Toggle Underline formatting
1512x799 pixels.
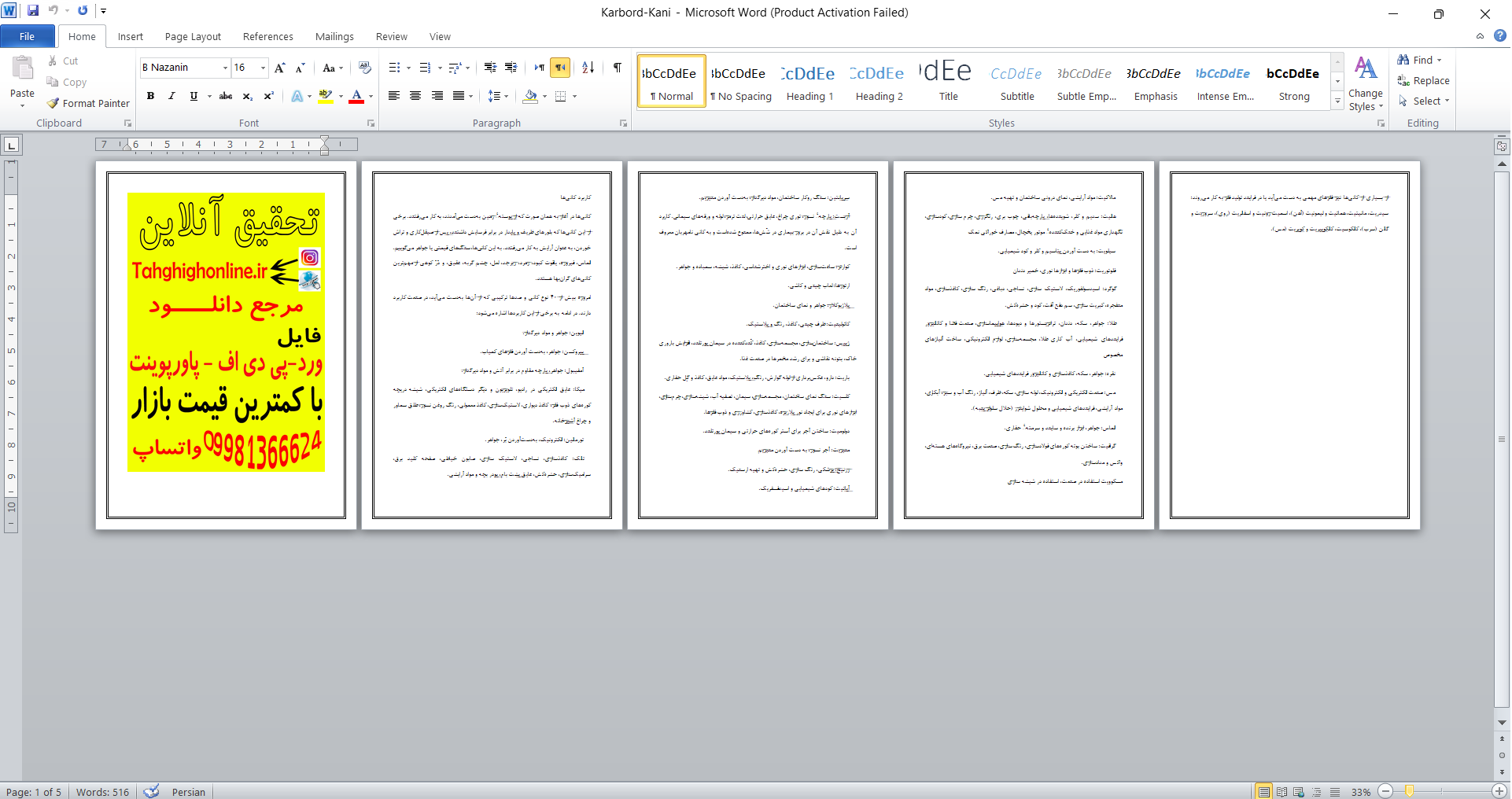pyautogui.click(x=194, y=96)
